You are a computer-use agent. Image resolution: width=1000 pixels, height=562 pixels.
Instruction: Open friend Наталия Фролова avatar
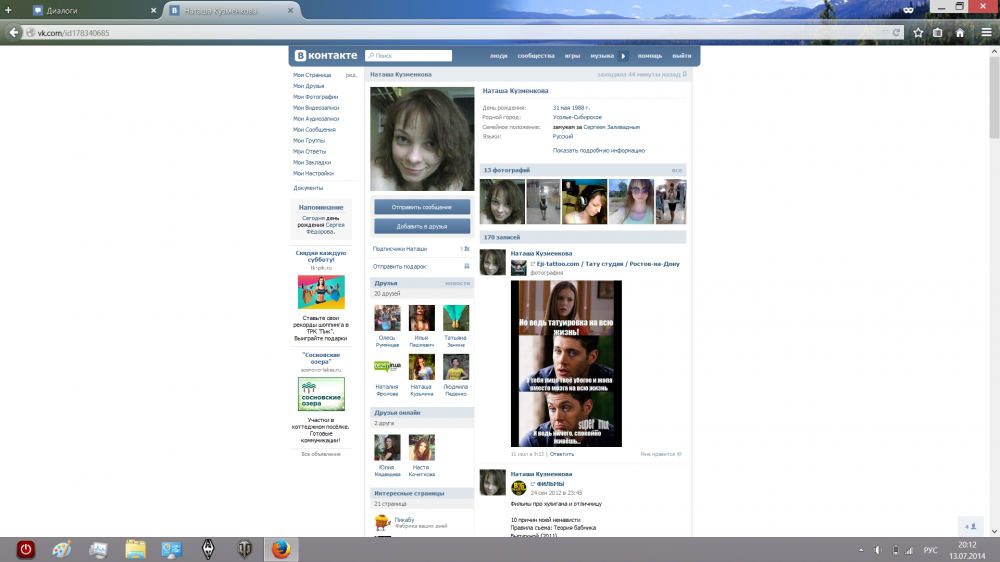(387, 367)
